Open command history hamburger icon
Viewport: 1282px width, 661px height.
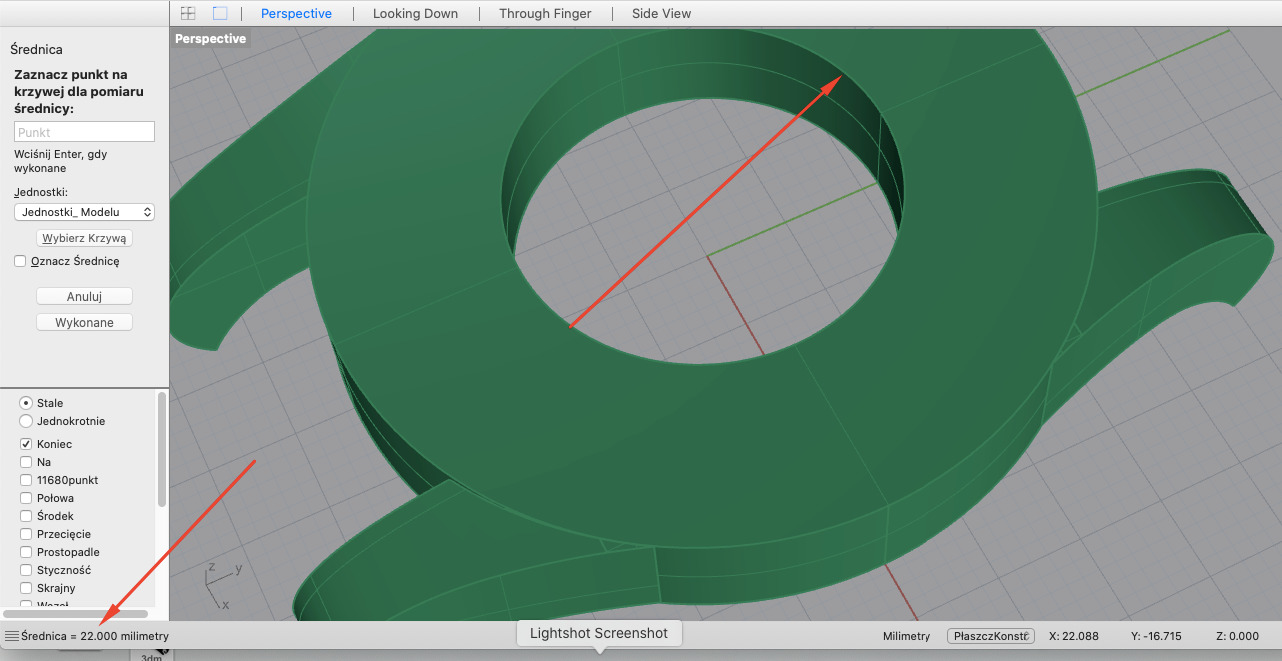pos(11,636)
